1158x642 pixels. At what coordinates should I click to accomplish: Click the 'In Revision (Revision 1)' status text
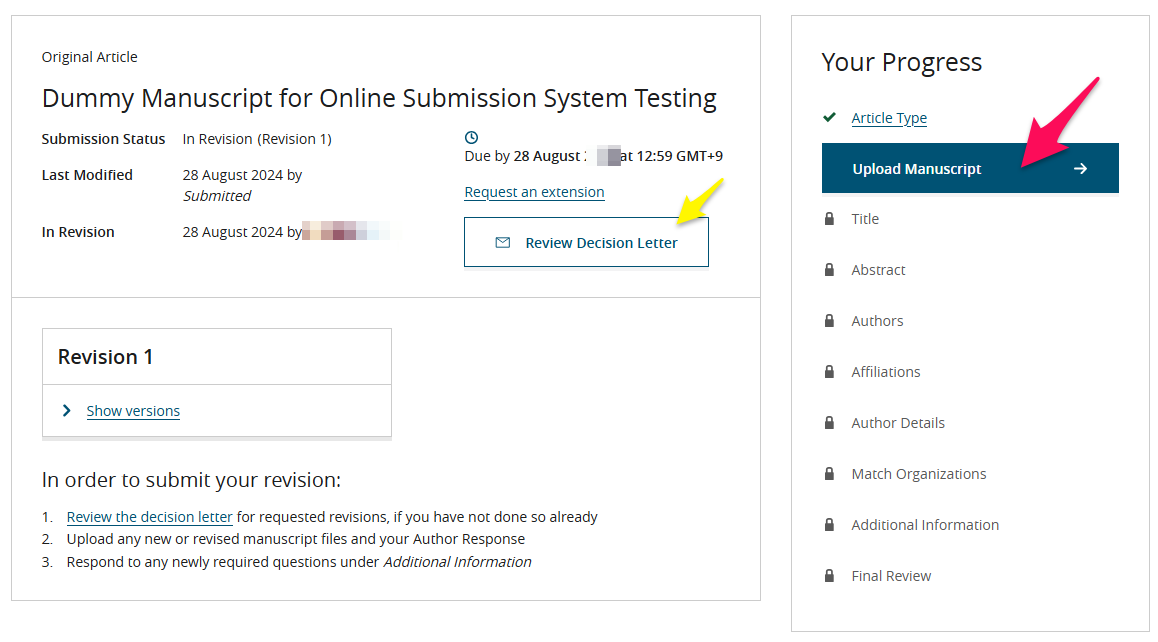tap(257, 139)
